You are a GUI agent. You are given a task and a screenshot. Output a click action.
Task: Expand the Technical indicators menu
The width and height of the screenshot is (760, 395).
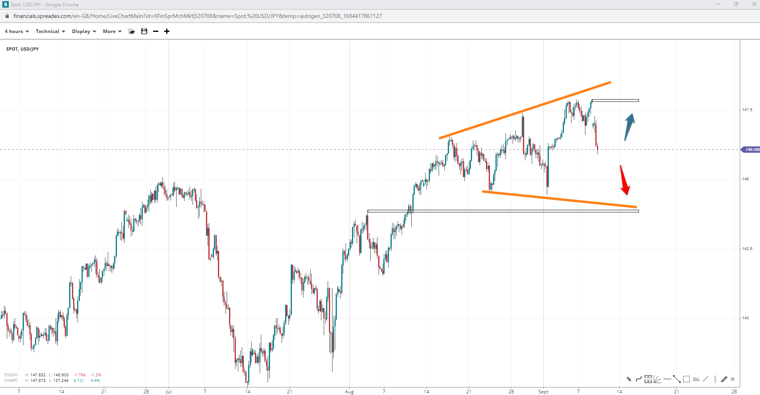[50, 31]
